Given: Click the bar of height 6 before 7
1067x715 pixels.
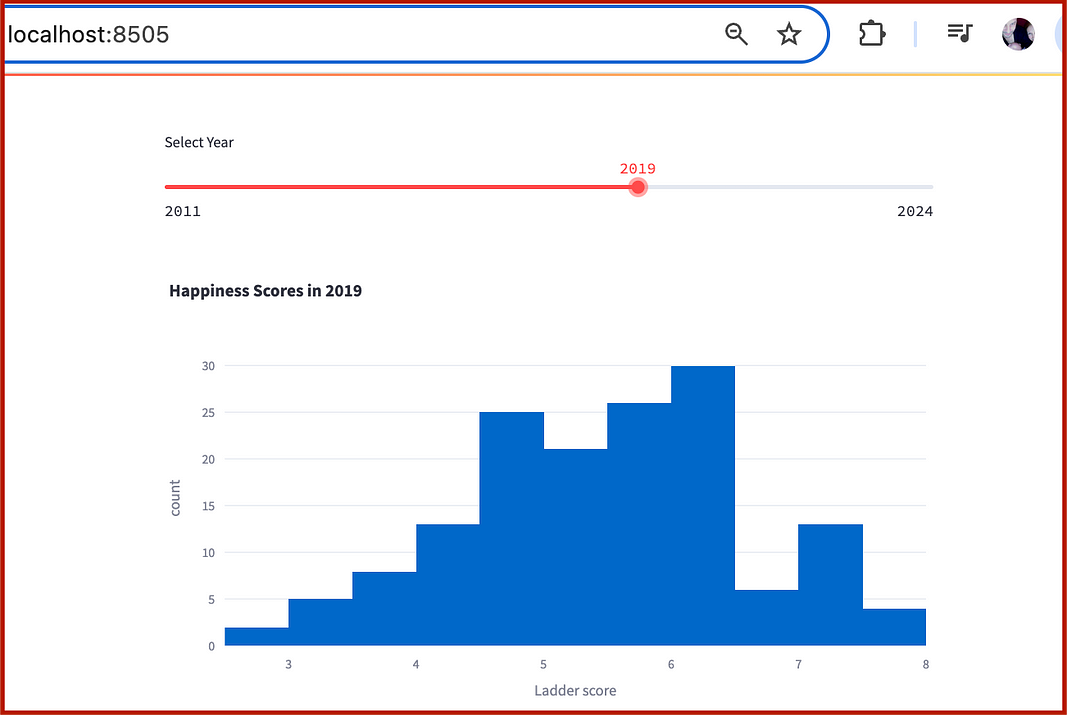Looking at the screenshot, I should click(766, 618).
